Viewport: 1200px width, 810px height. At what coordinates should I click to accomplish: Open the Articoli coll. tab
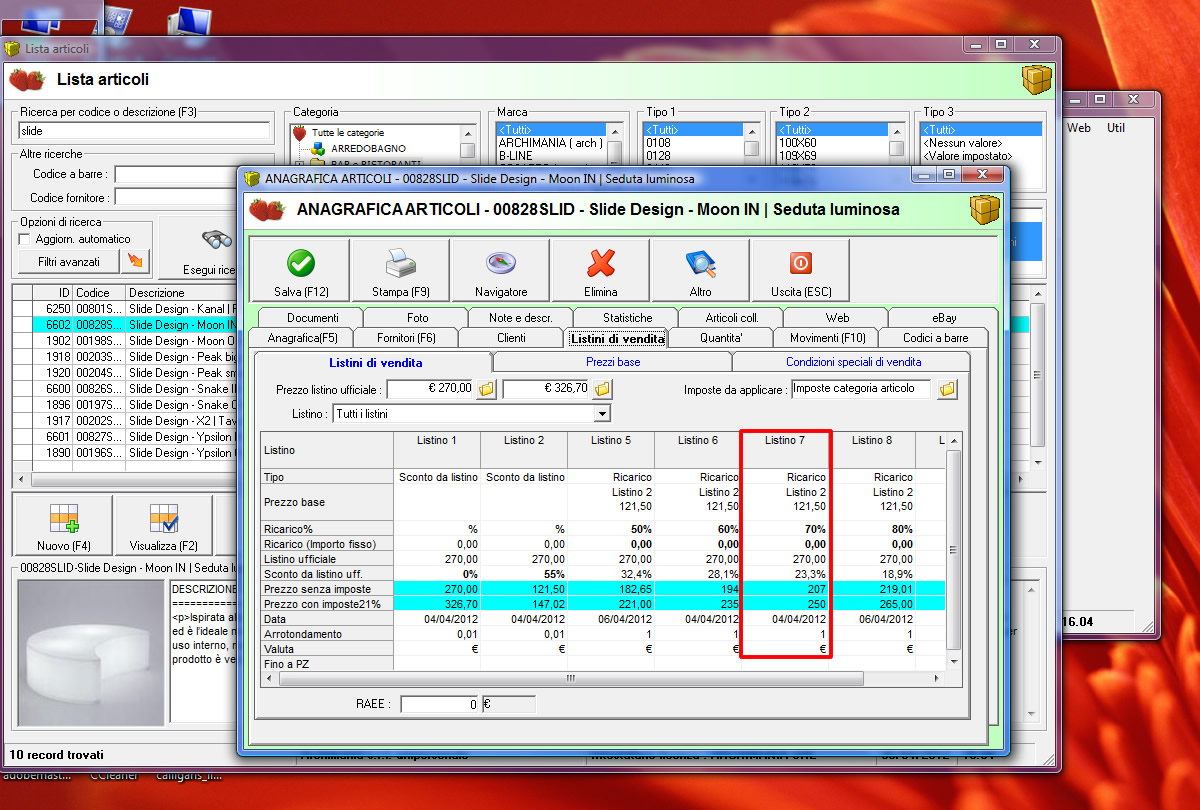point(732,317)
